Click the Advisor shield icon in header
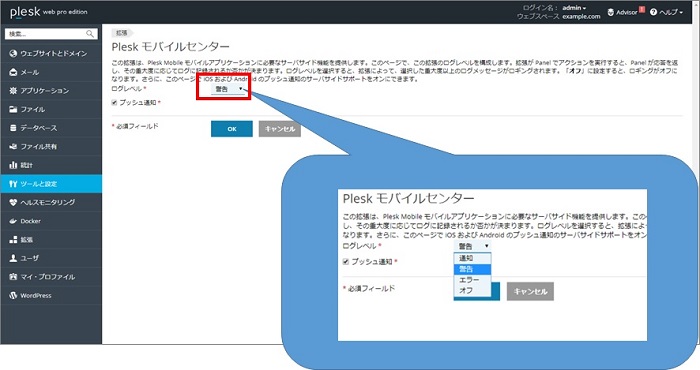This screenshot has height=370, width=700. click(611, 12)
